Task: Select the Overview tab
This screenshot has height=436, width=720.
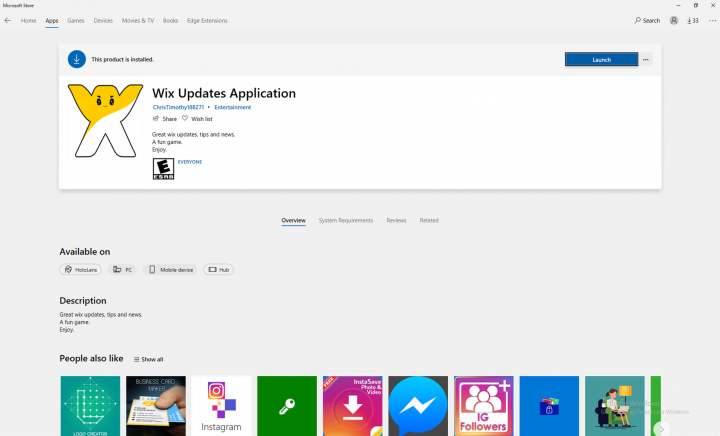Action: pyautogui.click(x=293, y=220)
